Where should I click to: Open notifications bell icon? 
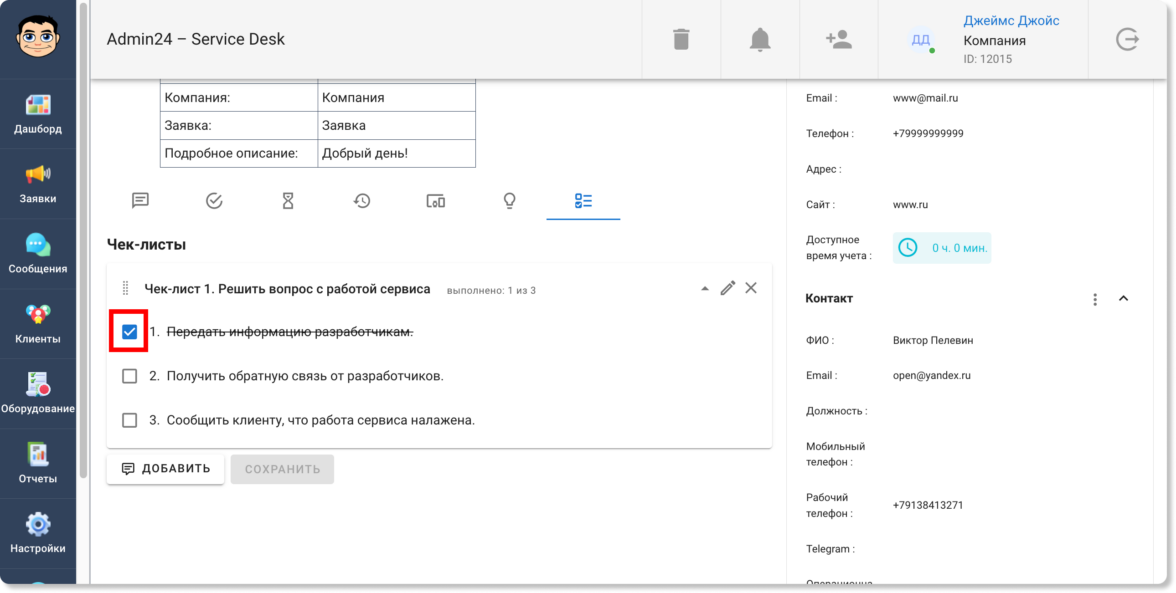tap(760, 39)
